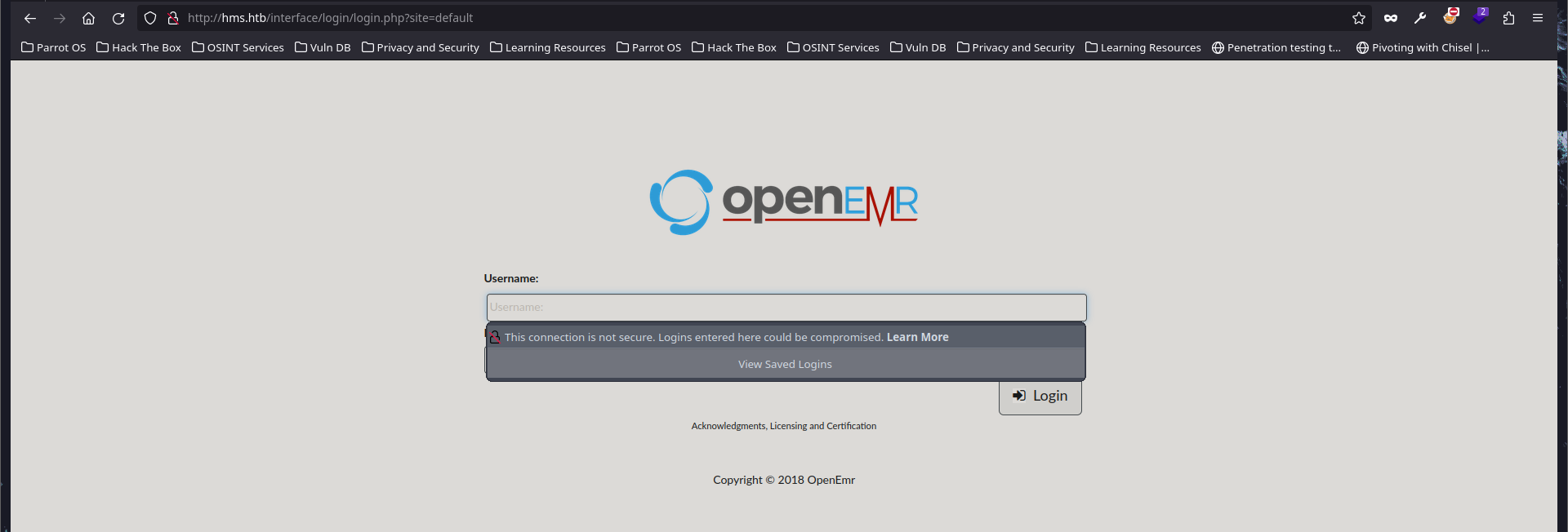This screenshot has width=1568, height=532.
Task: Open the browser home page
Action: 89,18
